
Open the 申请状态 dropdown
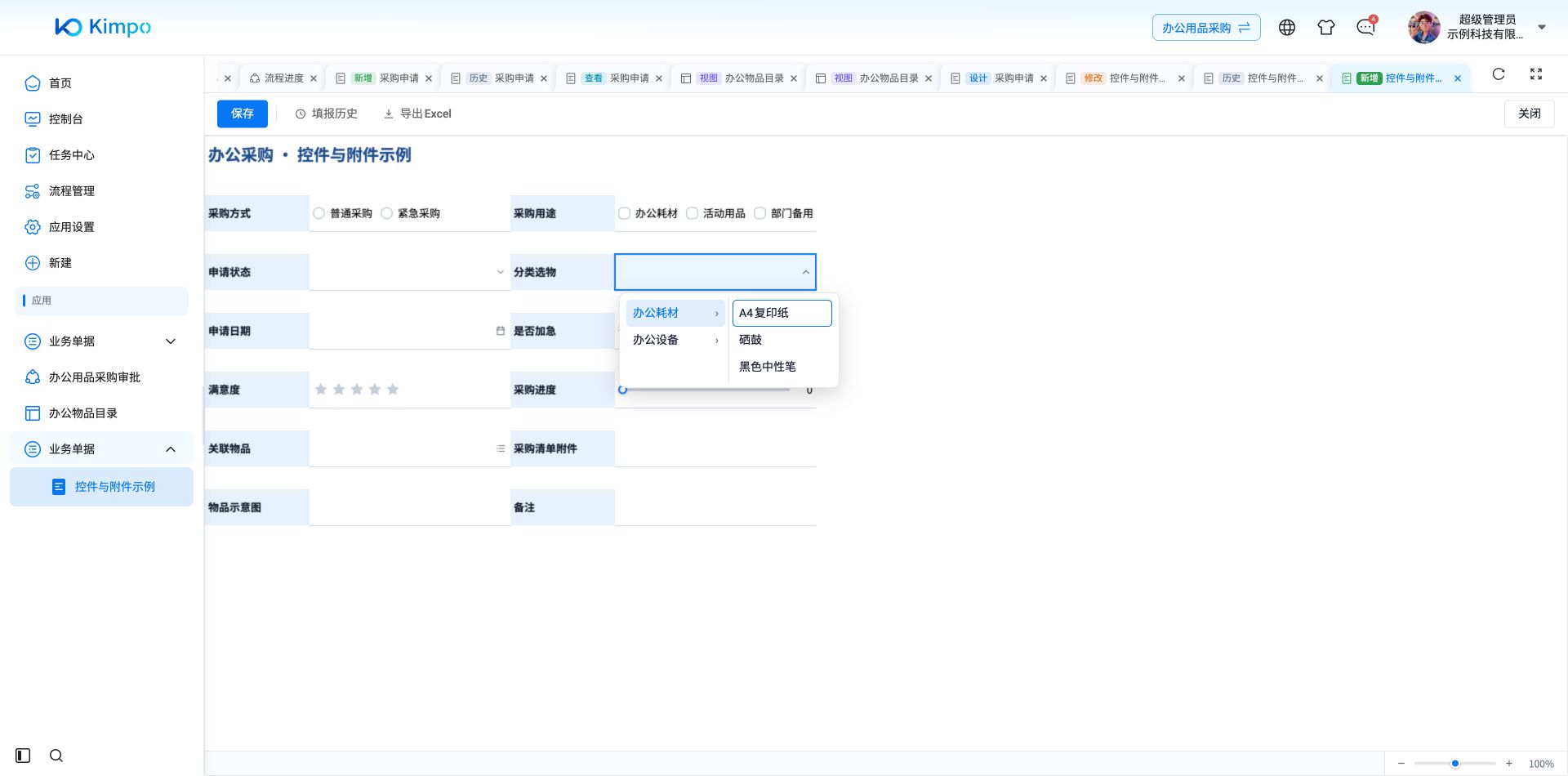coord(410,272)
